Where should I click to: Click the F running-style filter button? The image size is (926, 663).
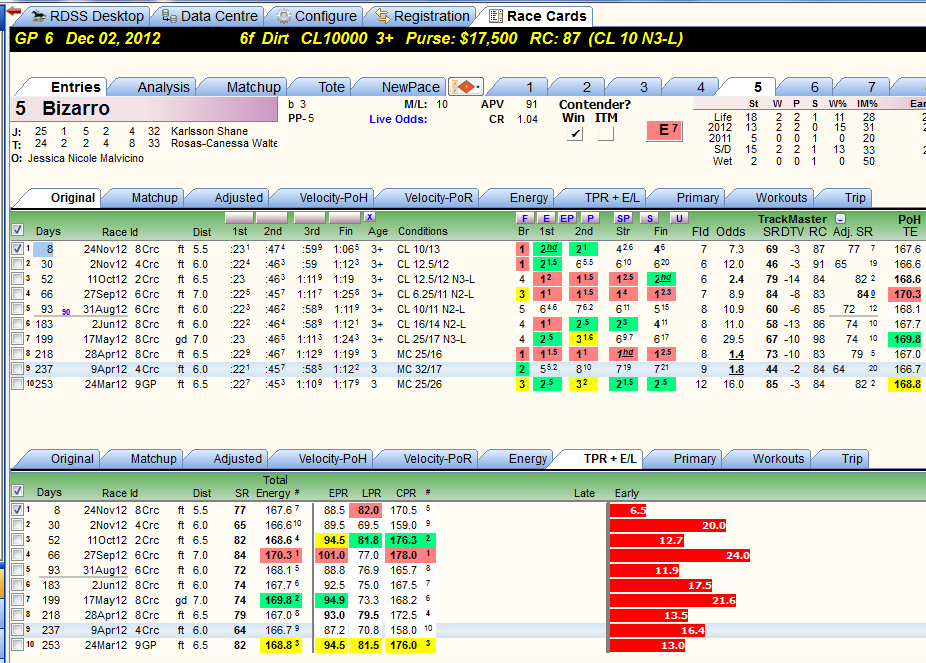(x=524, y=218)
